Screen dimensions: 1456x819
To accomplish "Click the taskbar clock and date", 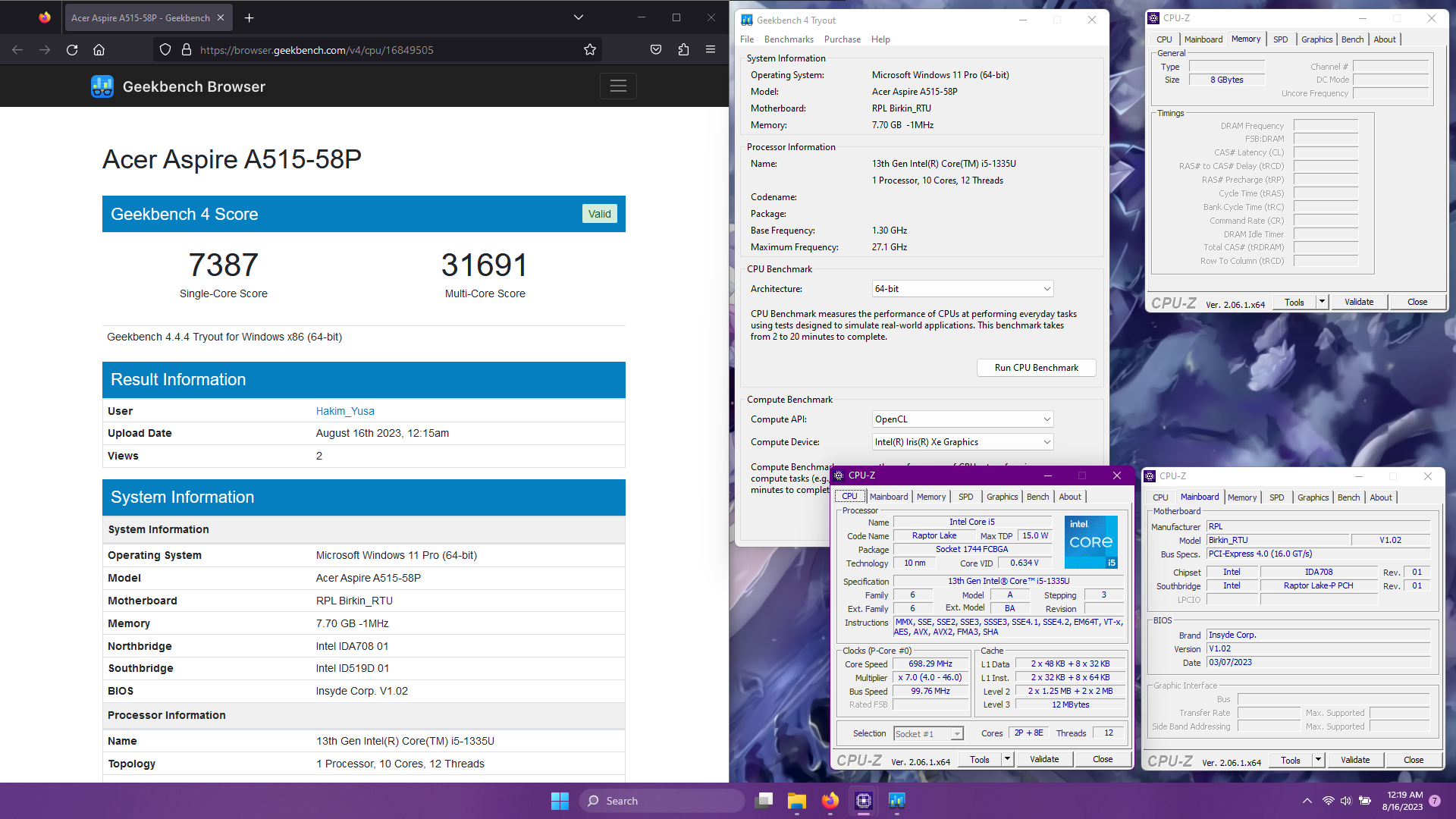I will click(x=1402, y=801).
